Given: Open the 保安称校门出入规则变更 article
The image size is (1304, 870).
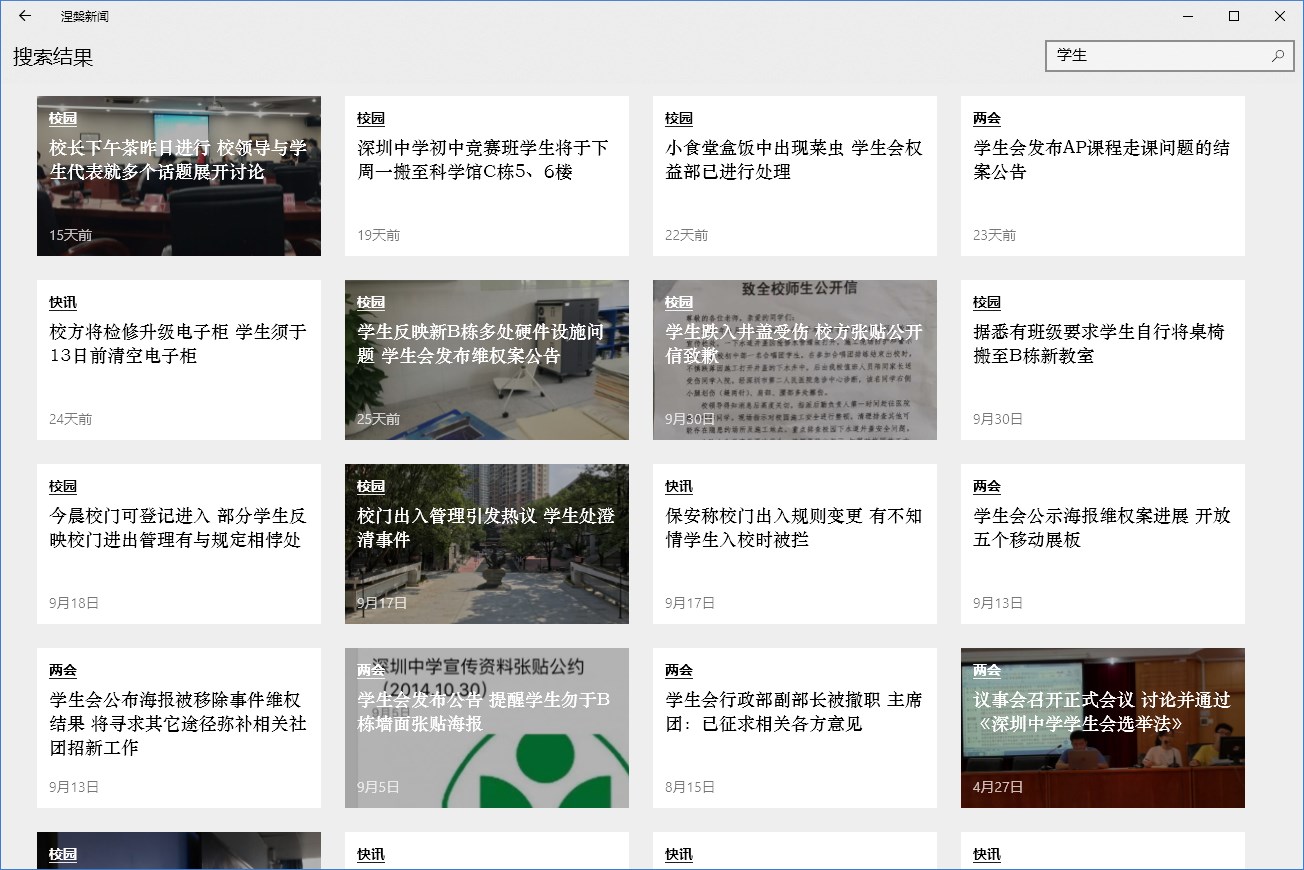Looking at the screenshot, I should pyautogui.click(x=795, y=544).
